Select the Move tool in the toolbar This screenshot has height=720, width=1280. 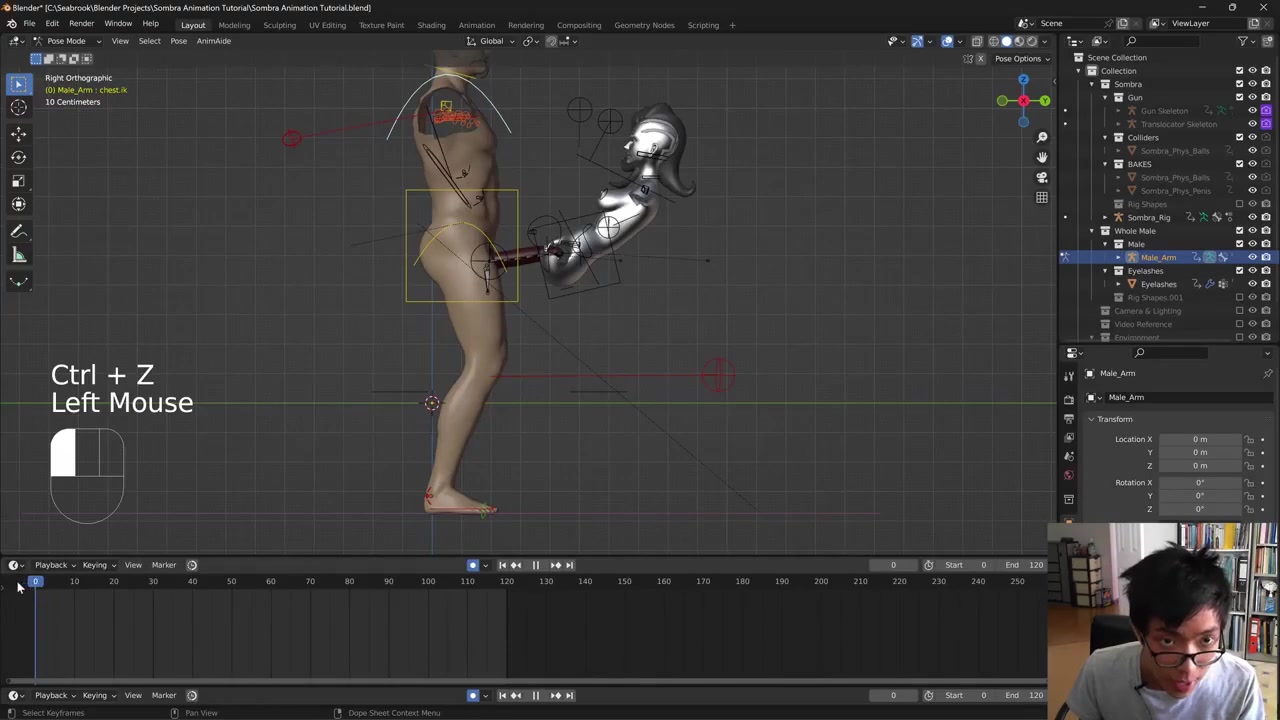[x=18, y=133]
